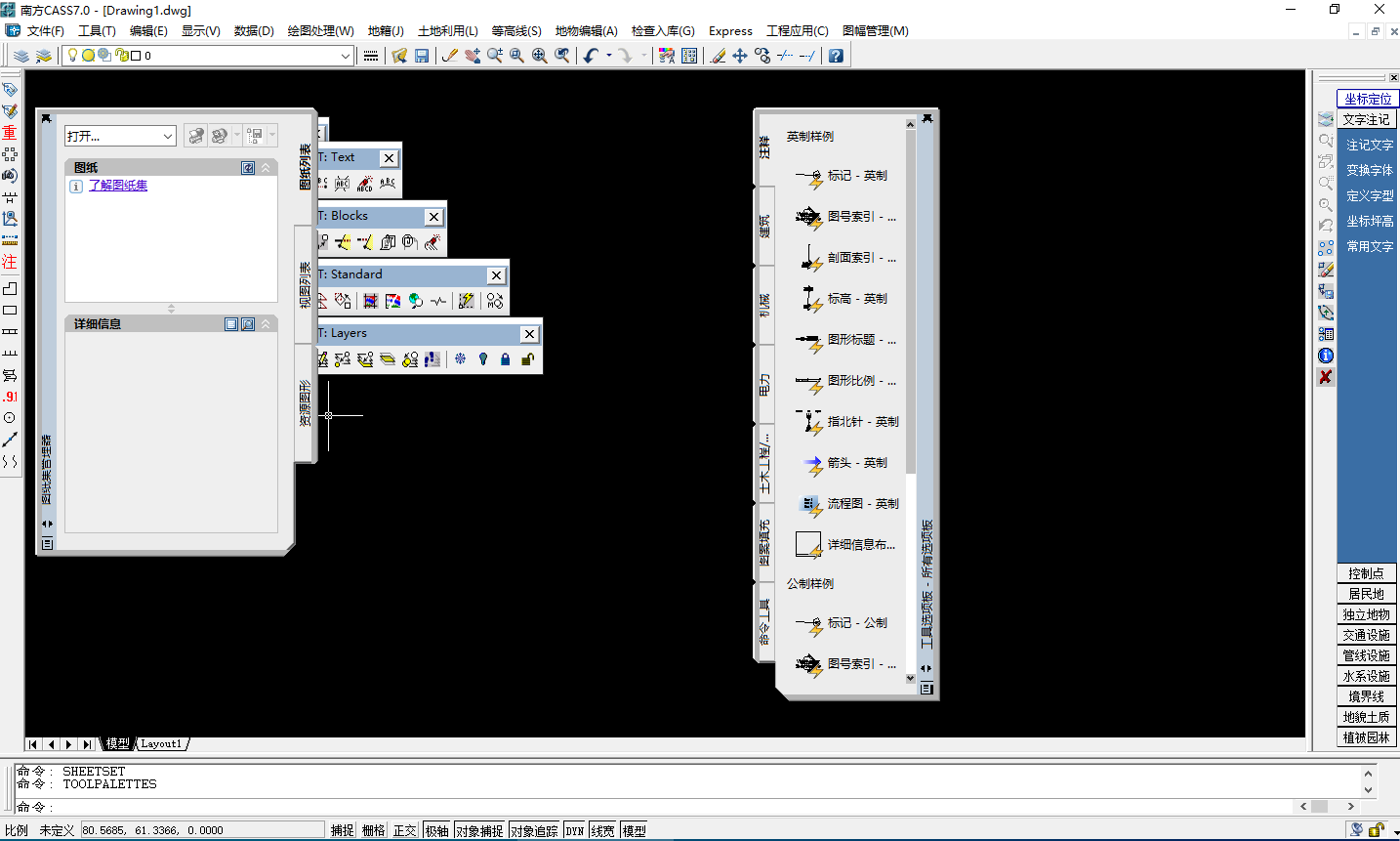The height and width of the screenshot is (841, 1400).
Task: Click the save disk icon in toolbar
Action: [x=422, y=56]
